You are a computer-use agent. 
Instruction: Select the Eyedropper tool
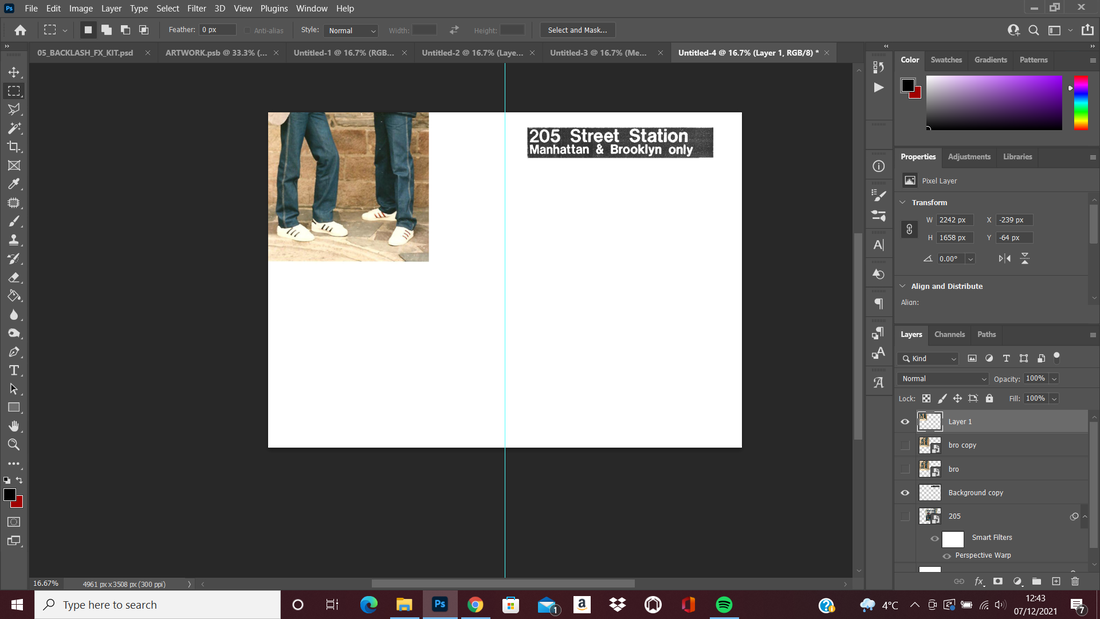click(x=14, y=184)
